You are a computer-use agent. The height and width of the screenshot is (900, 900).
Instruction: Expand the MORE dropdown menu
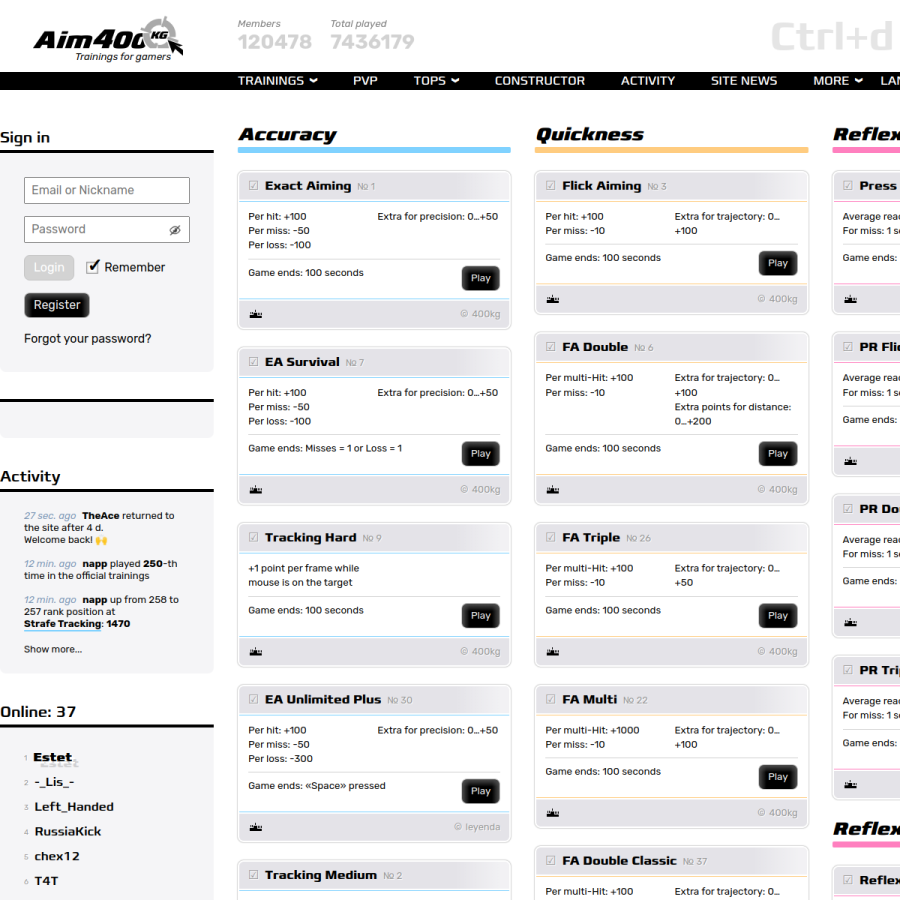point(837,81)
